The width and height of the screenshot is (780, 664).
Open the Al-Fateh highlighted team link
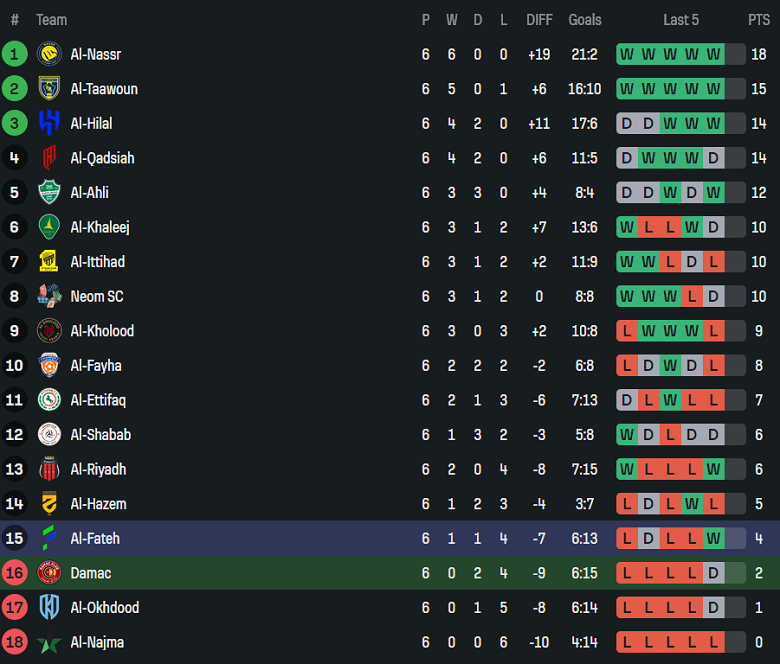click(95, 539)
